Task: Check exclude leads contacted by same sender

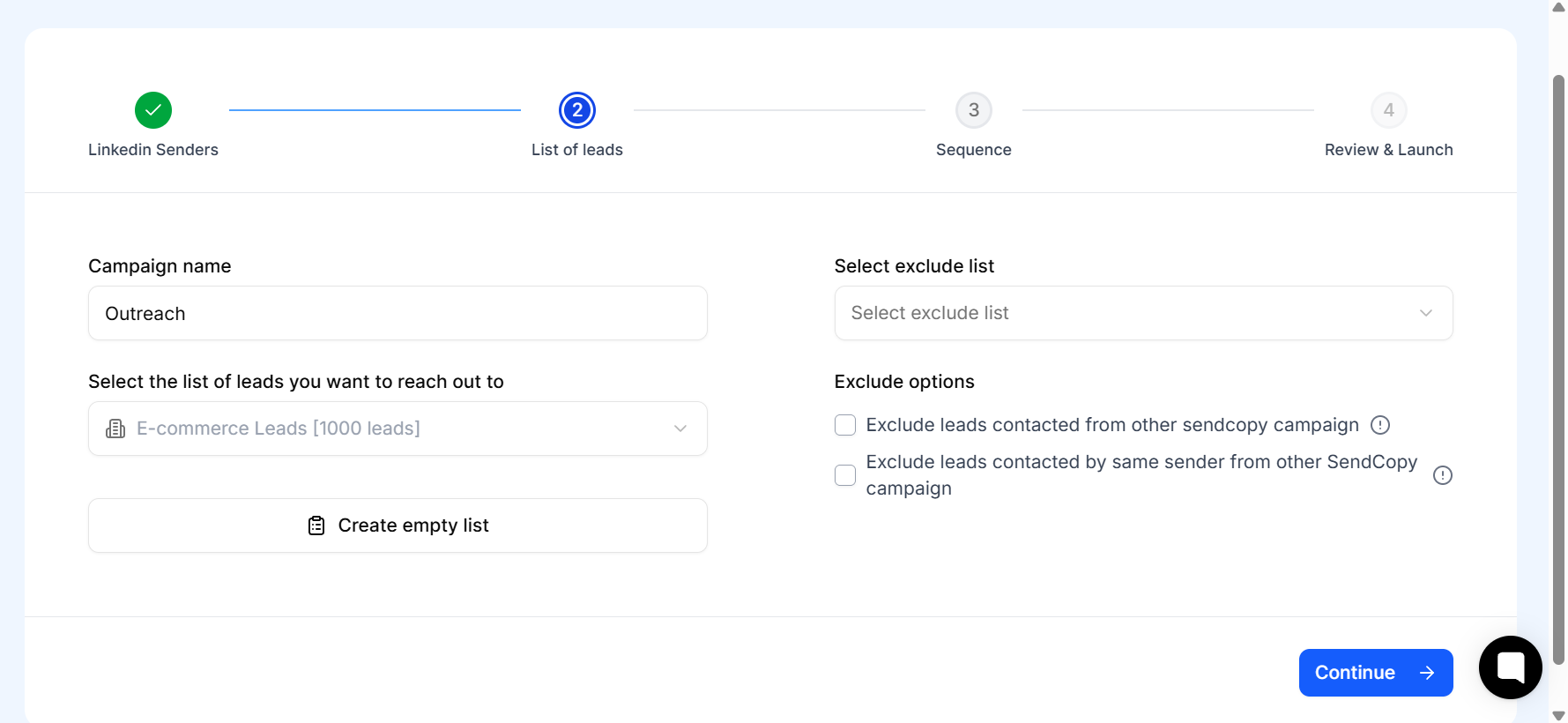Action: click(x=845, y=475)
